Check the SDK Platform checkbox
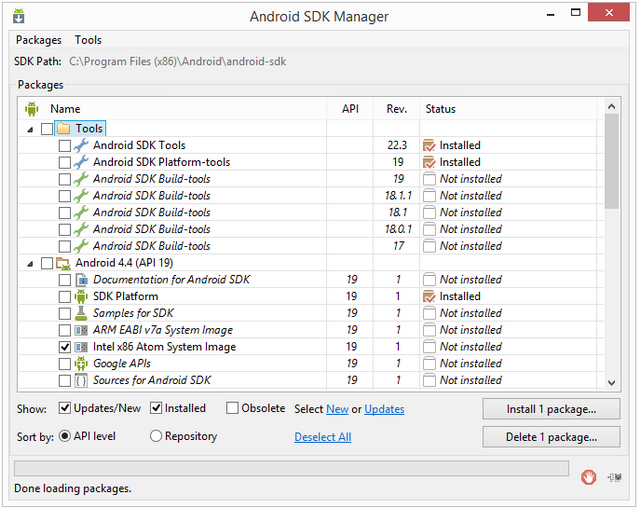This screenshot has width=640, height=509. [64, 297]
